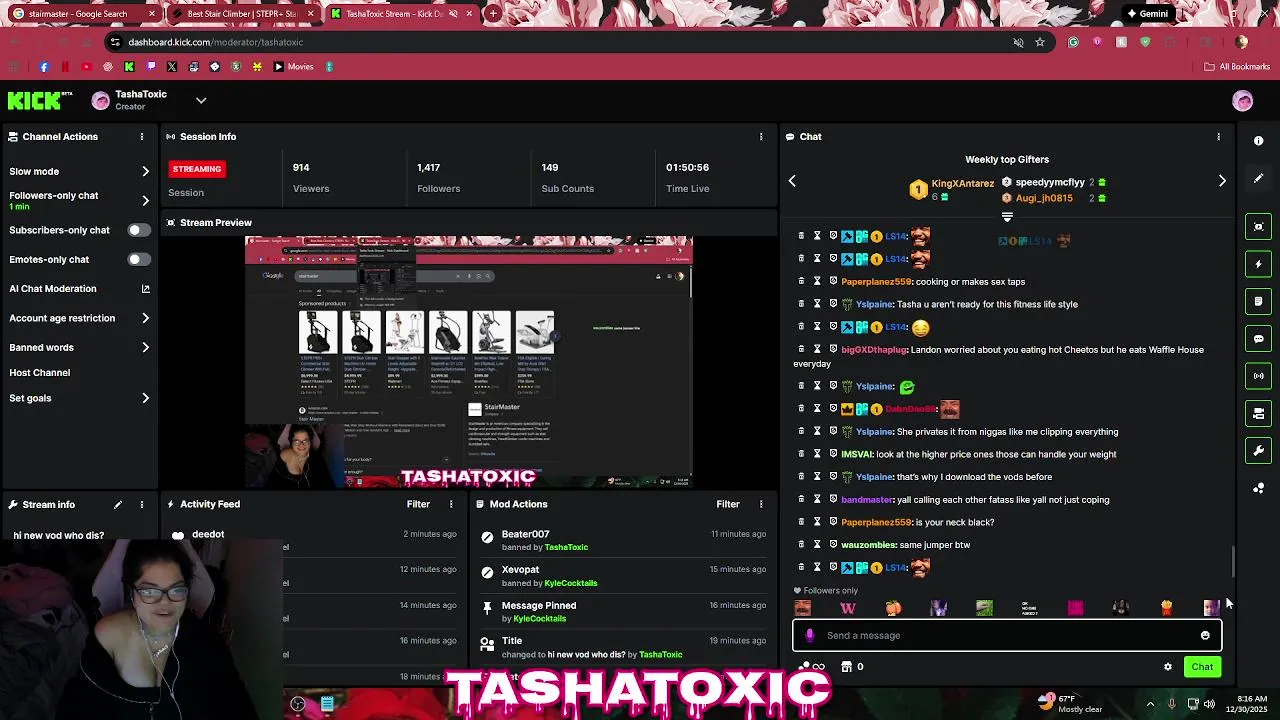Toggle Emotes-only chat switch
This screenshot has height=720, width=1280.
click(x=139, y=259)
